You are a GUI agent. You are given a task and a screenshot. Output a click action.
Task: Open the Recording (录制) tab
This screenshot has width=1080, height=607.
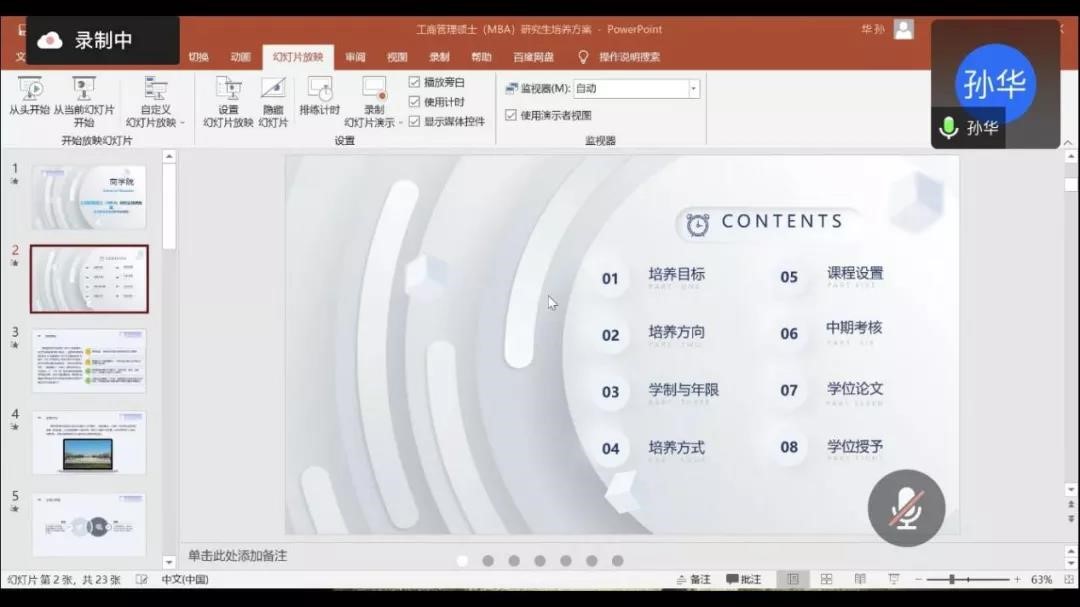click(x=439, y=56)
